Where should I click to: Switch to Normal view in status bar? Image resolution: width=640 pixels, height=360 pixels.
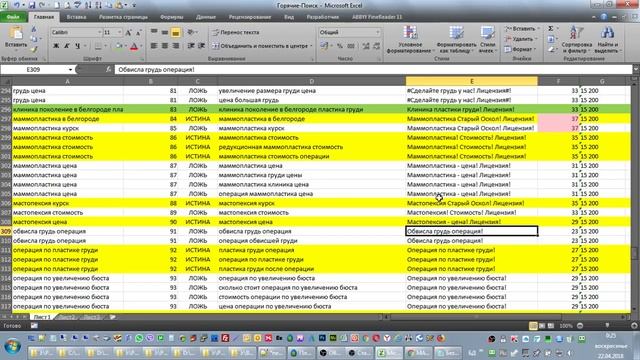tap(533, 326)
